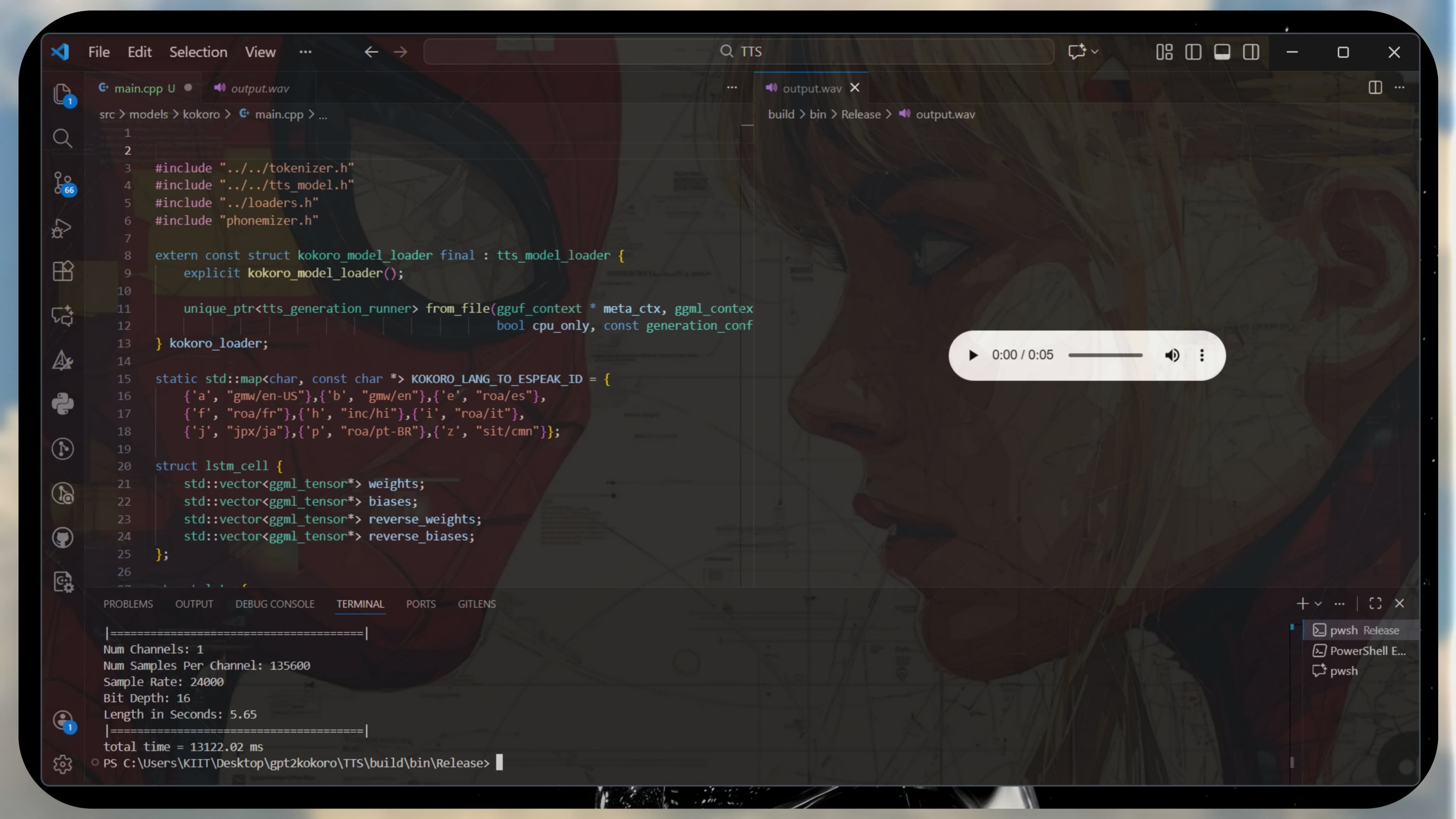The height and width of the screenshot is (819, 1456).
Task: Switch to the DEBUG CONSOLE panel tab
Action: pyautogui.click(x=275, y=604)
